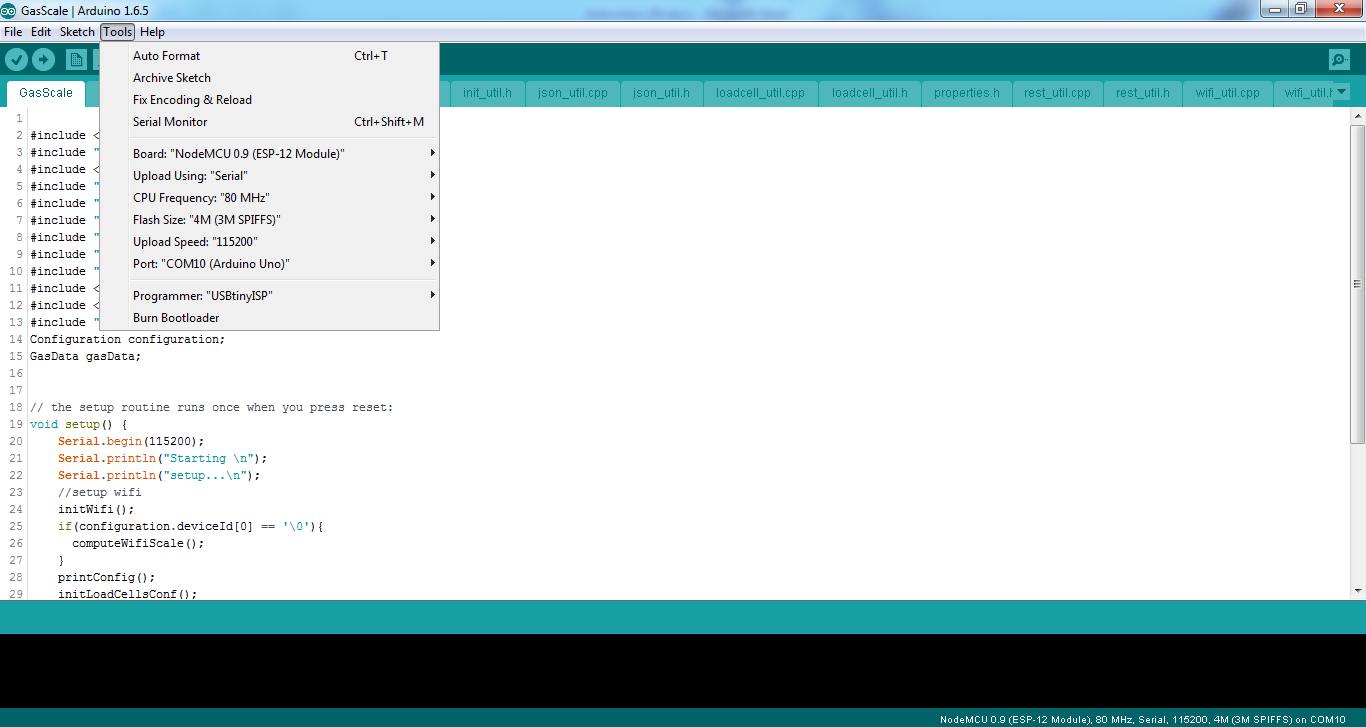Switch to rest_util.cpp tab
This screenshot has width=1366, height=727.
click(x=1057, y=93)
